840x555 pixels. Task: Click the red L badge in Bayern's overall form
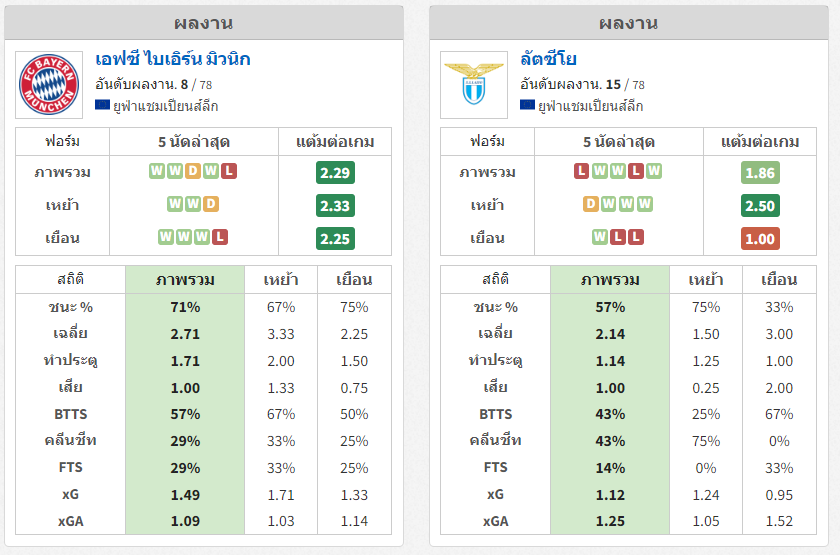tap(229, 171)
